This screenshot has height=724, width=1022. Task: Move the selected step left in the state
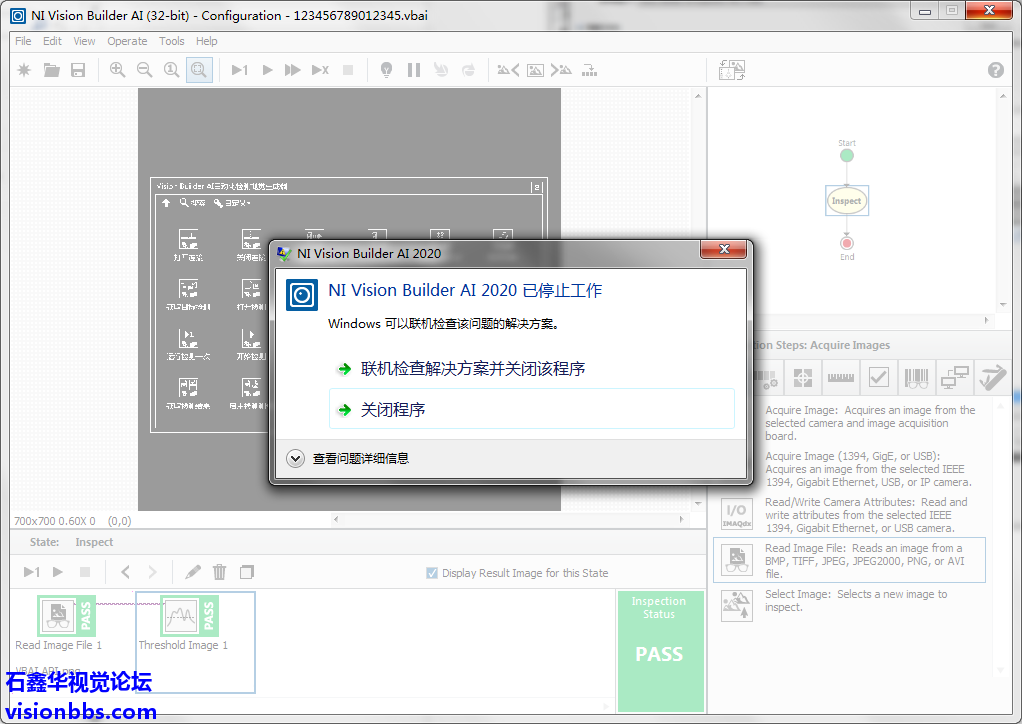point(125,572)
